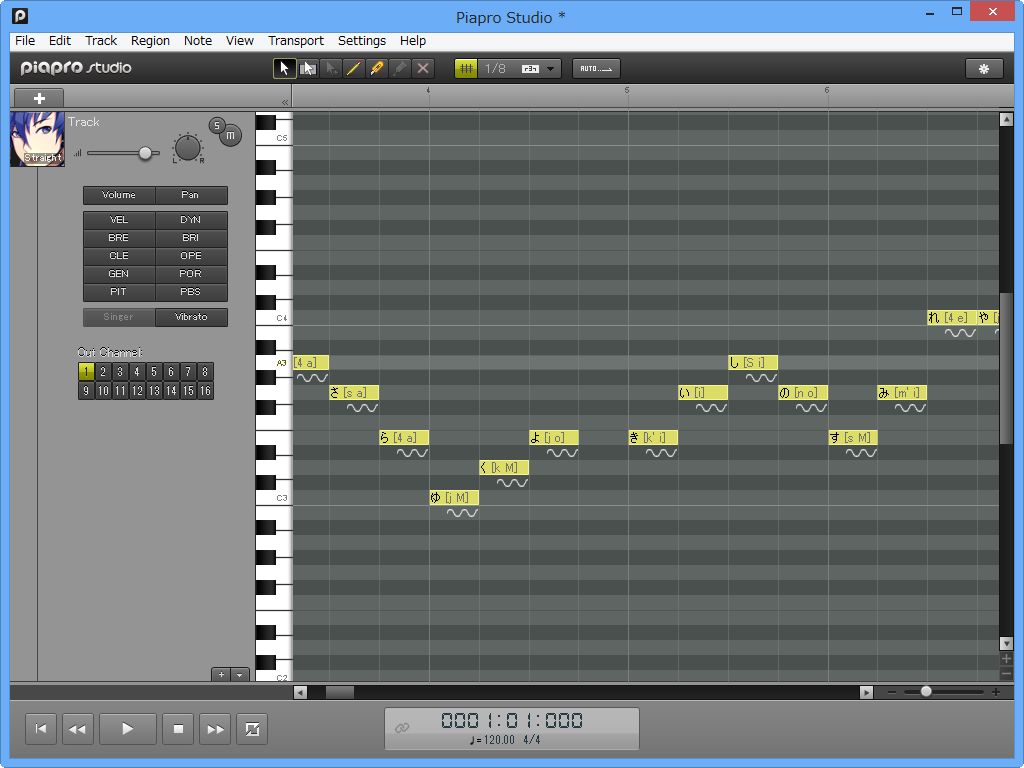Select the arrow pointer tool
The height and width of the screenshot is (768, 1024).
tap(284, 69)
